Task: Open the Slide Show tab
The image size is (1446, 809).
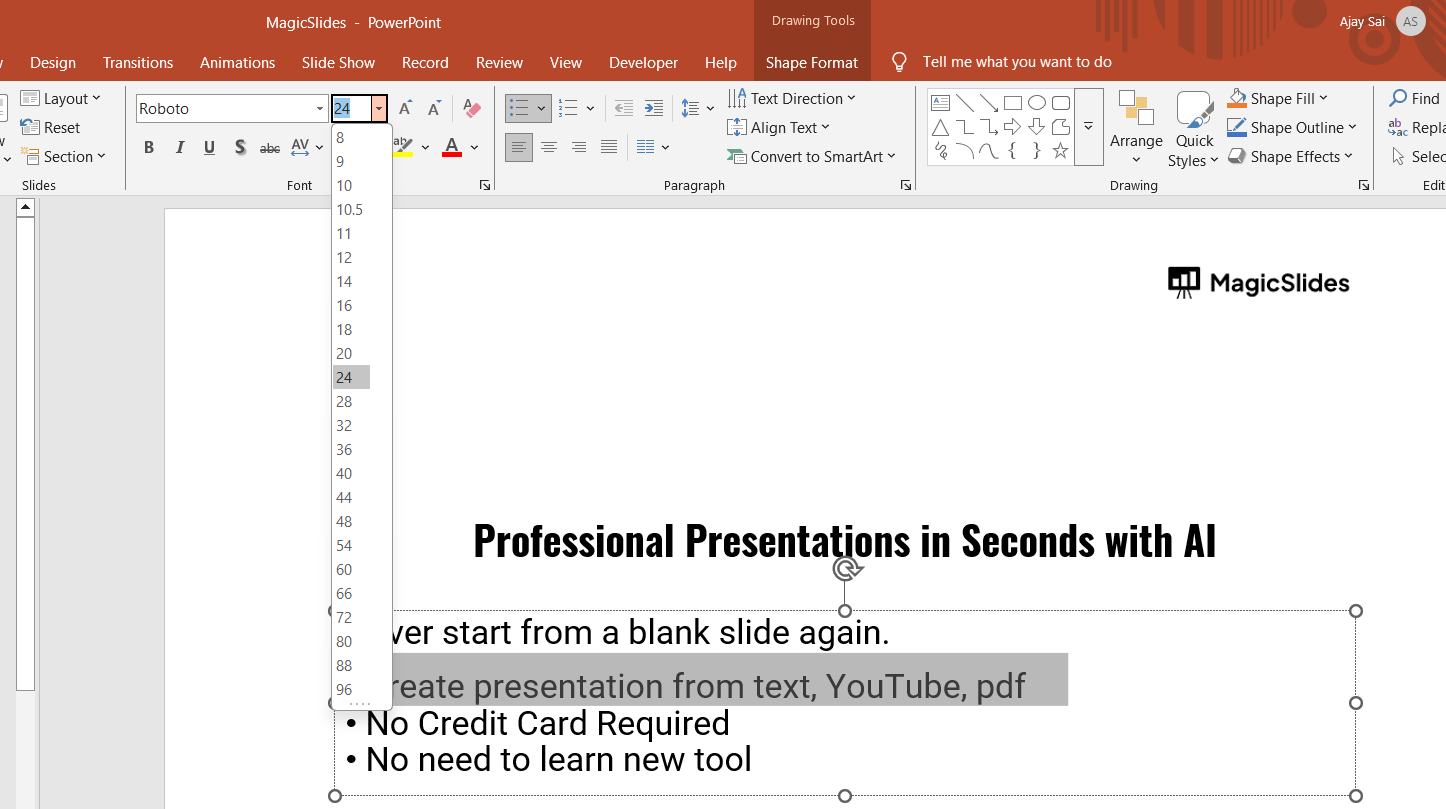Action: (x=339, y=62)
